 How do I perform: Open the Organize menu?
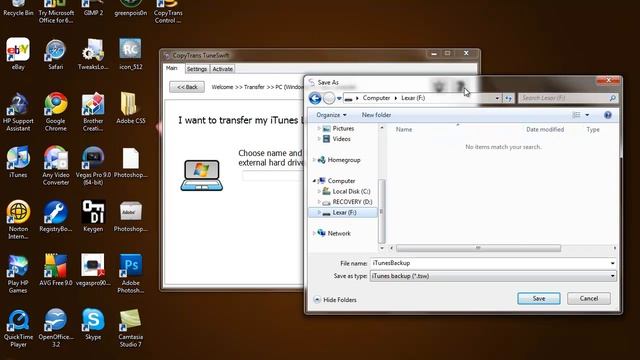331,115
